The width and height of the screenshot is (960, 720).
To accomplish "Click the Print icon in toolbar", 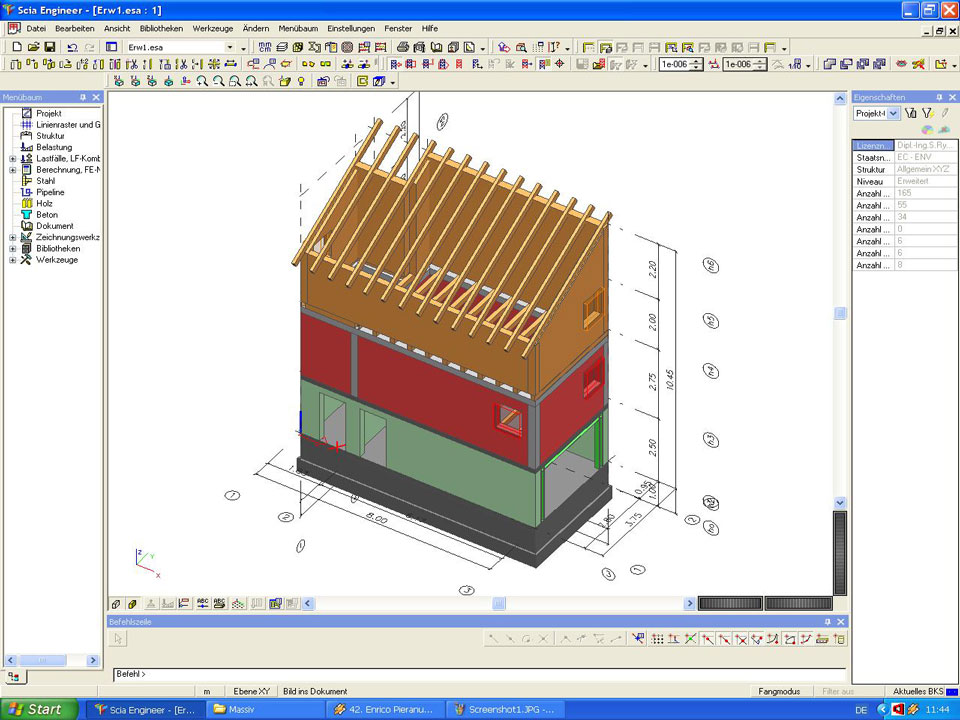I will tap(403, 47).
